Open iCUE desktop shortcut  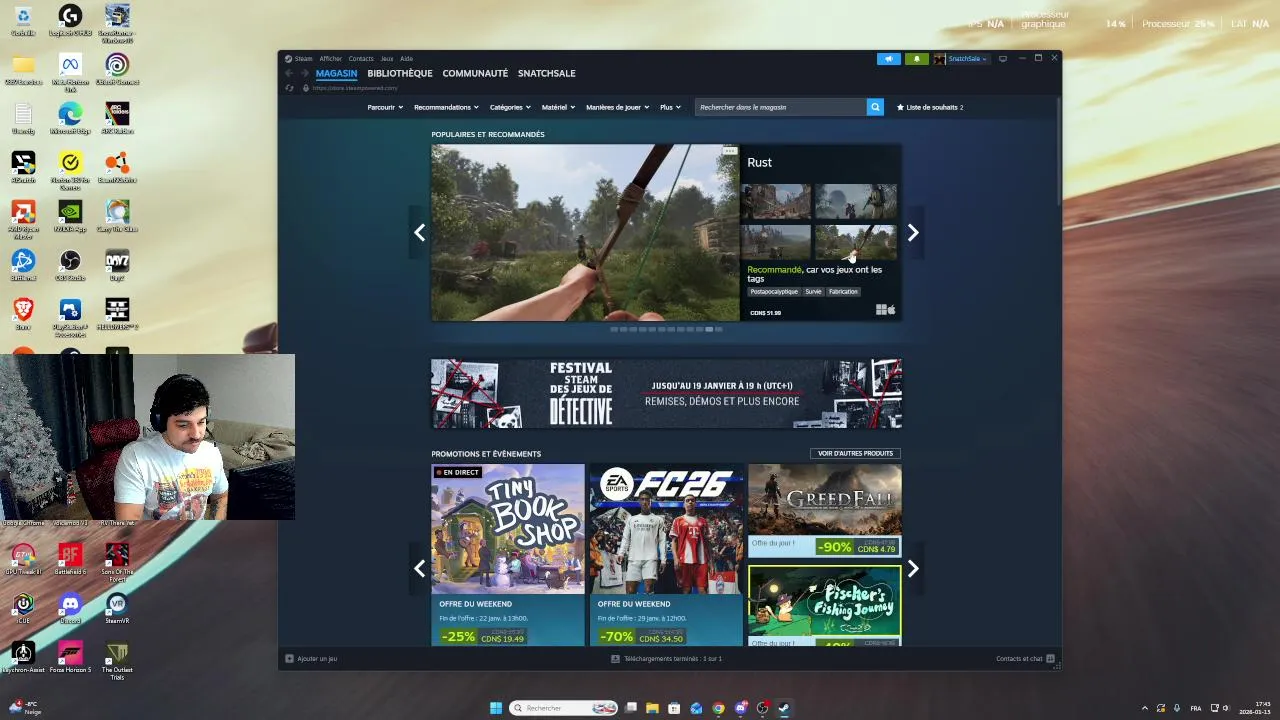click(x=23, y=608)
